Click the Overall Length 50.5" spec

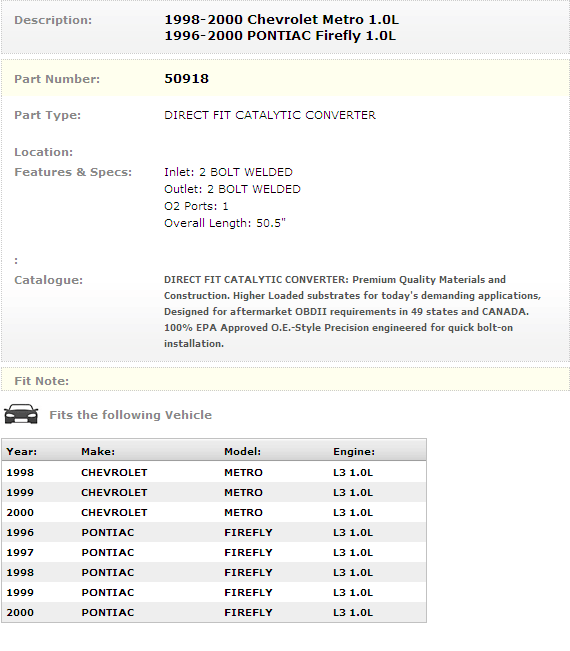(x=225, y=223)
